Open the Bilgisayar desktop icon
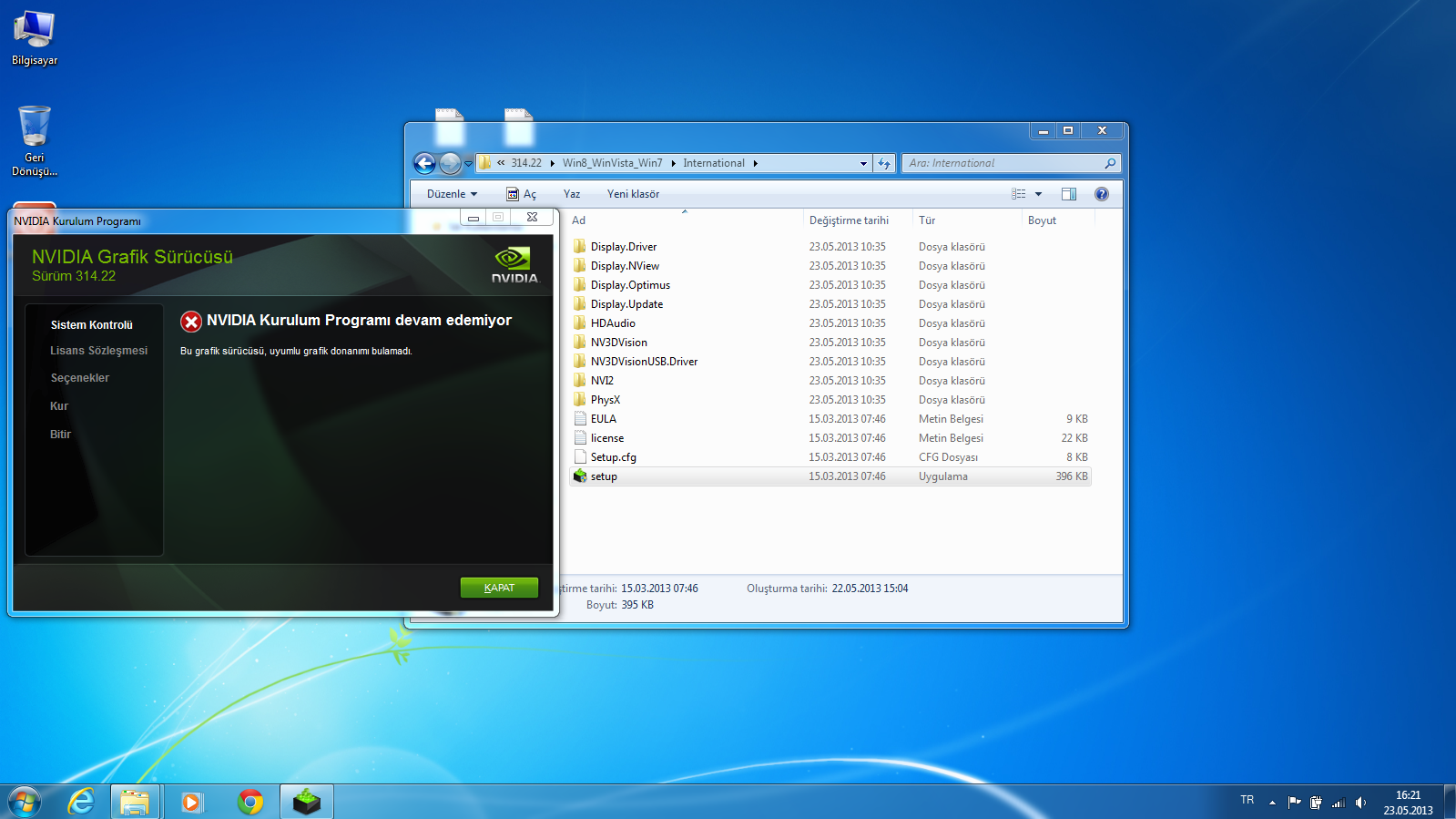The width and height of the screenshot is (1456, 819). [35, 38]
